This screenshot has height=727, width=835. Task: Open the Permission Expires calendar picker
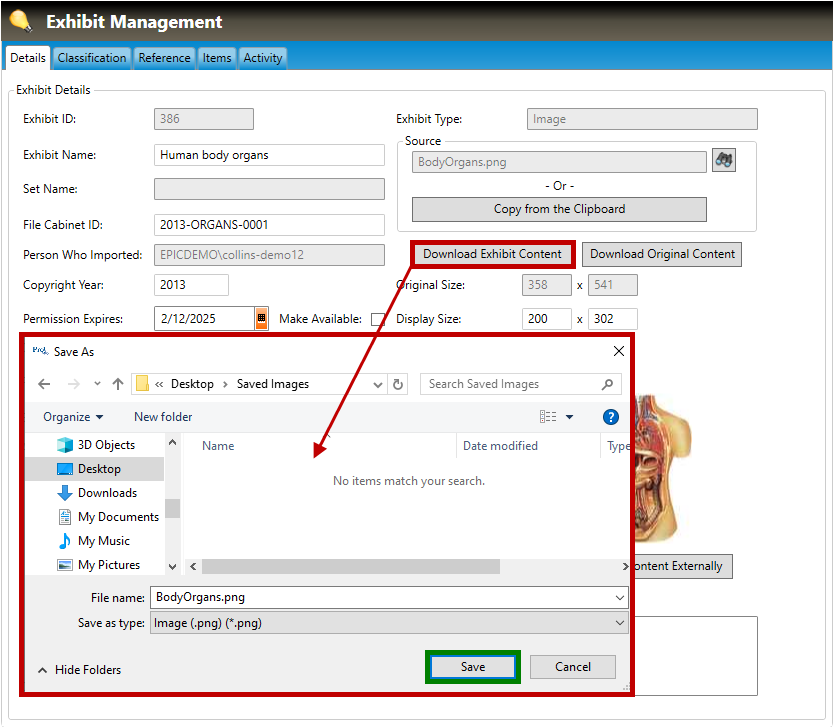(262, 319)
